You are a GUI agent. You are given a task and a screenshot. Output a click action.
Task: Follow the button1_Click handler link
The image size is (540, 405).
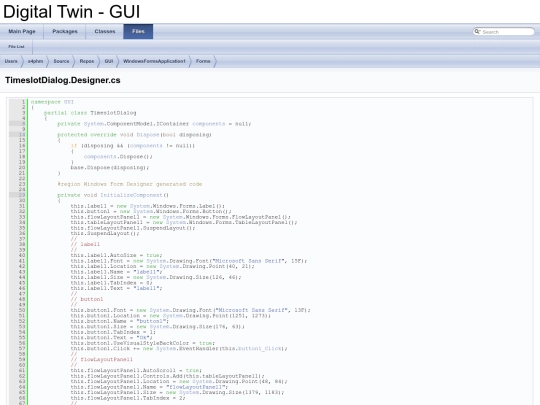pyautogui.click(x=259, y=349)
